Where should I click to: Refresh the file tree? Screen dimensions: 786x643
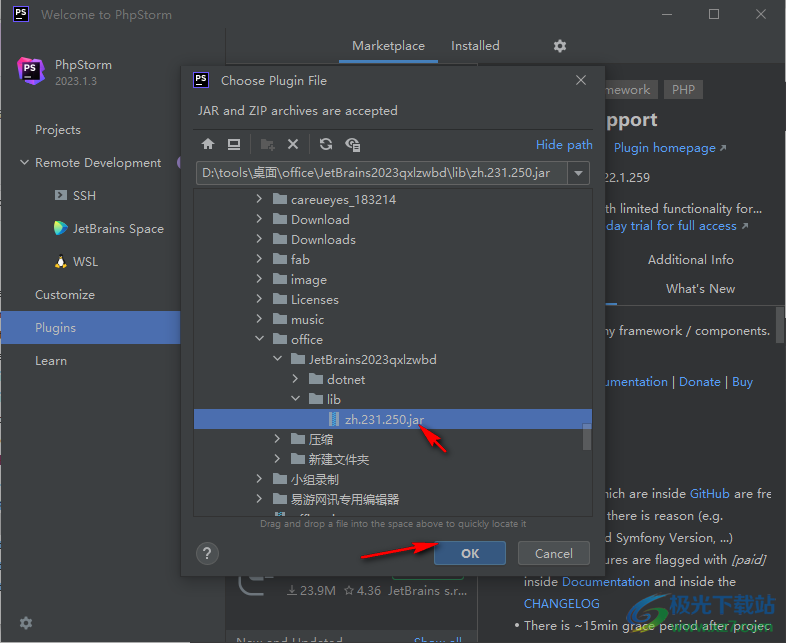pyautogui.click(x=326, y=145)
